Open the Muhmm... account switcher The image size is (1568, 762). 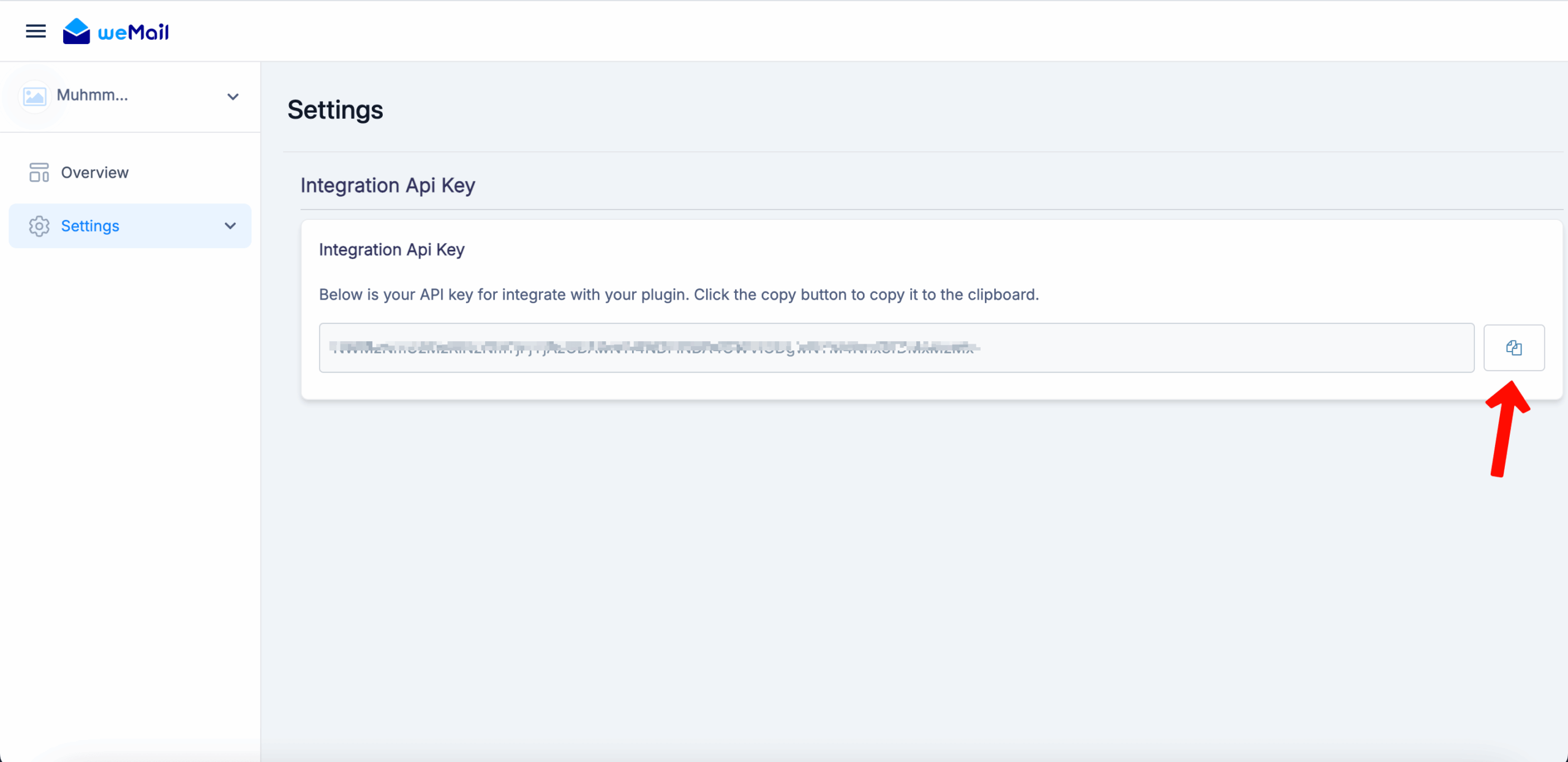(x=92, y=96)
